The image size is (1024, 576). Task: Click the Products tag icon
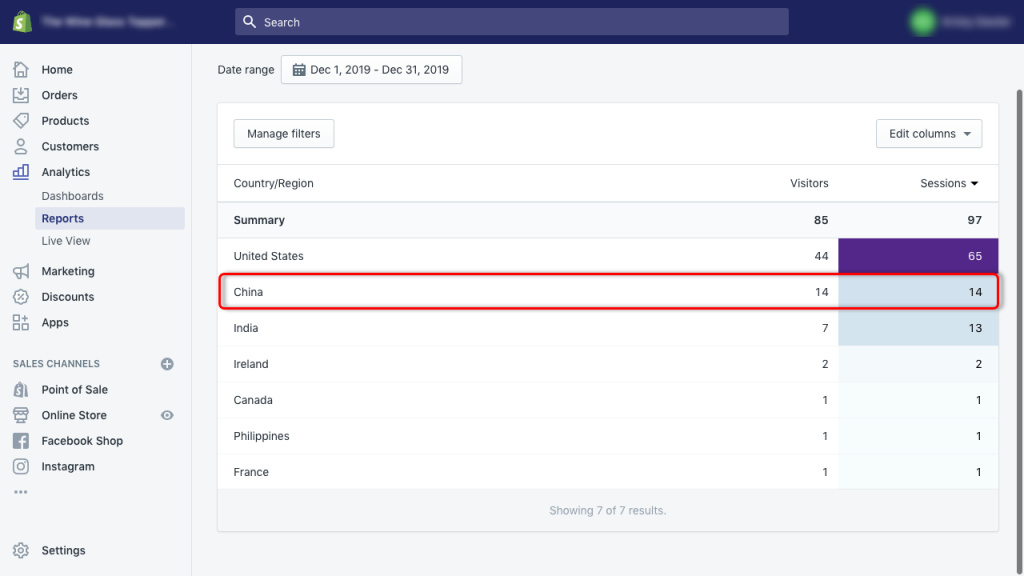[21, 120]
